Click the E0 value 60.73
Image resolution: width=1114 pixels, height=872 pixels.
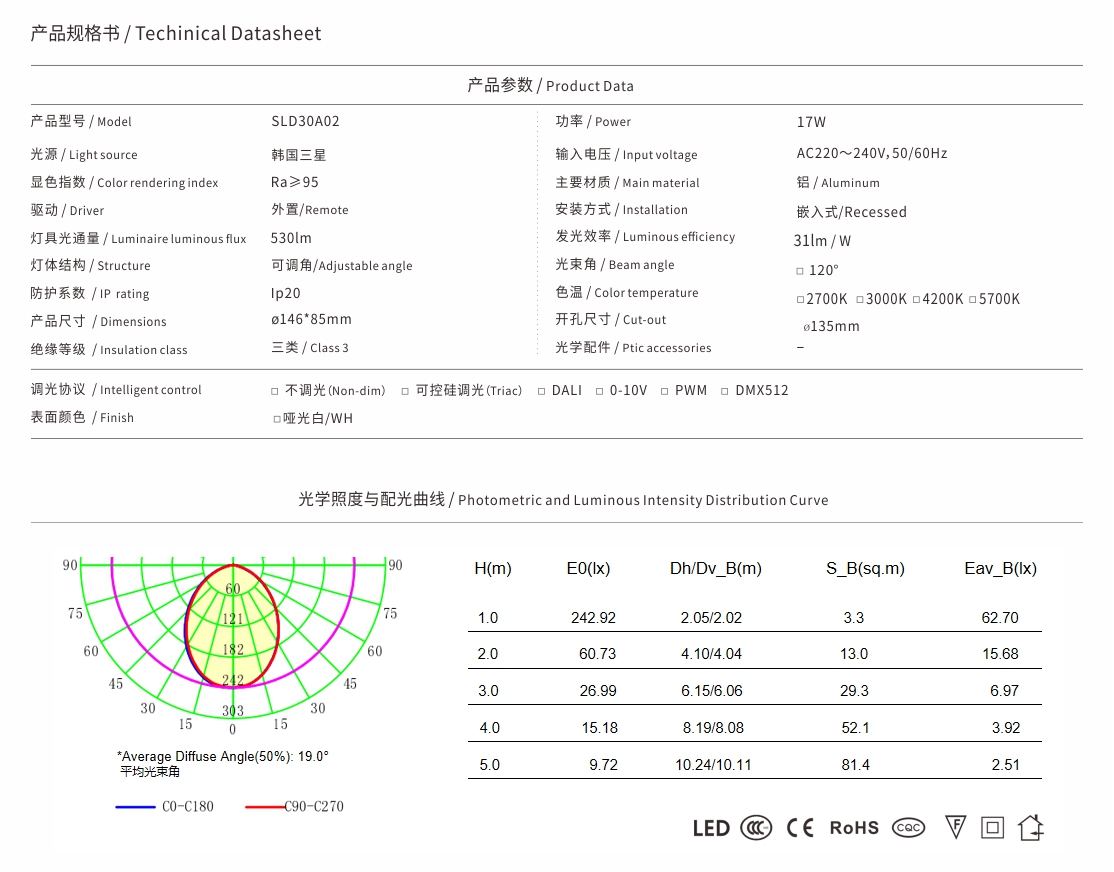[x=597, y=654]
